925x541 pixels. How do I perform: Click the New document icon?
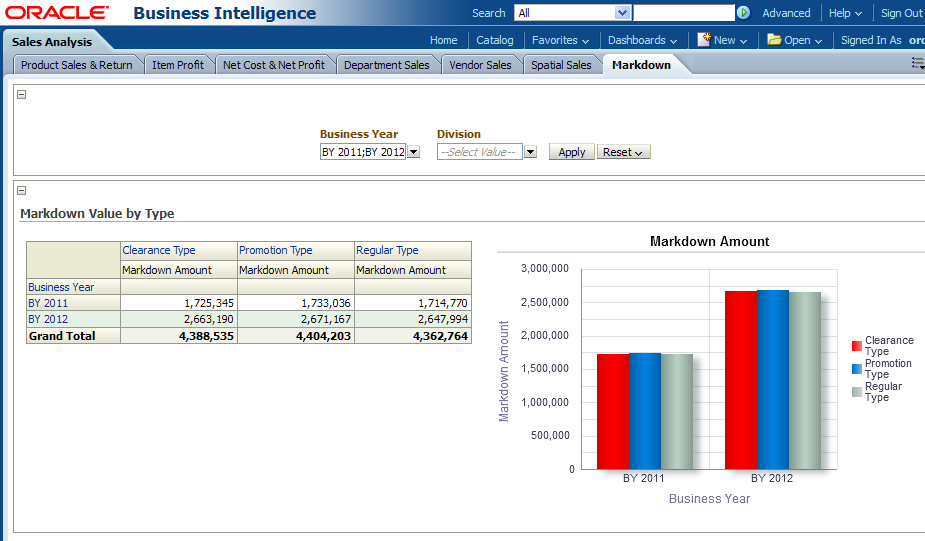(x=704, y=40)
